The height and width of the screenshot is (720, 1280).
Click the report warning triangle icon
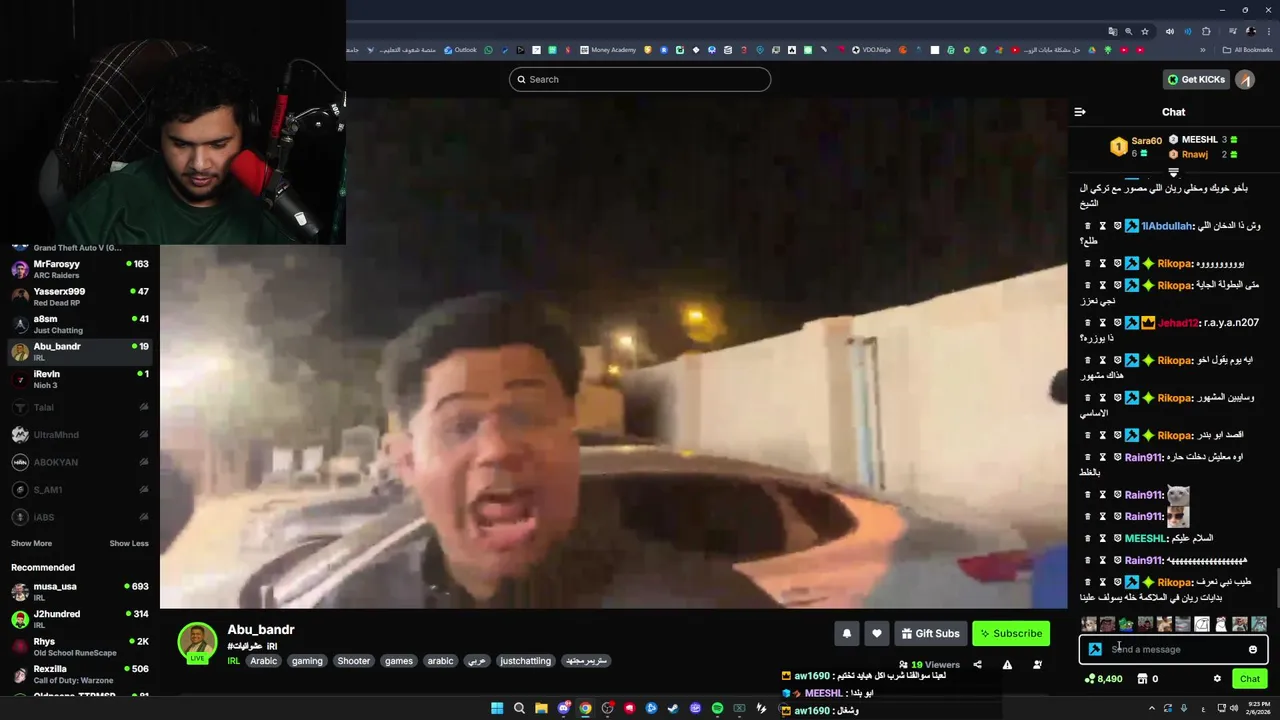1007,665
